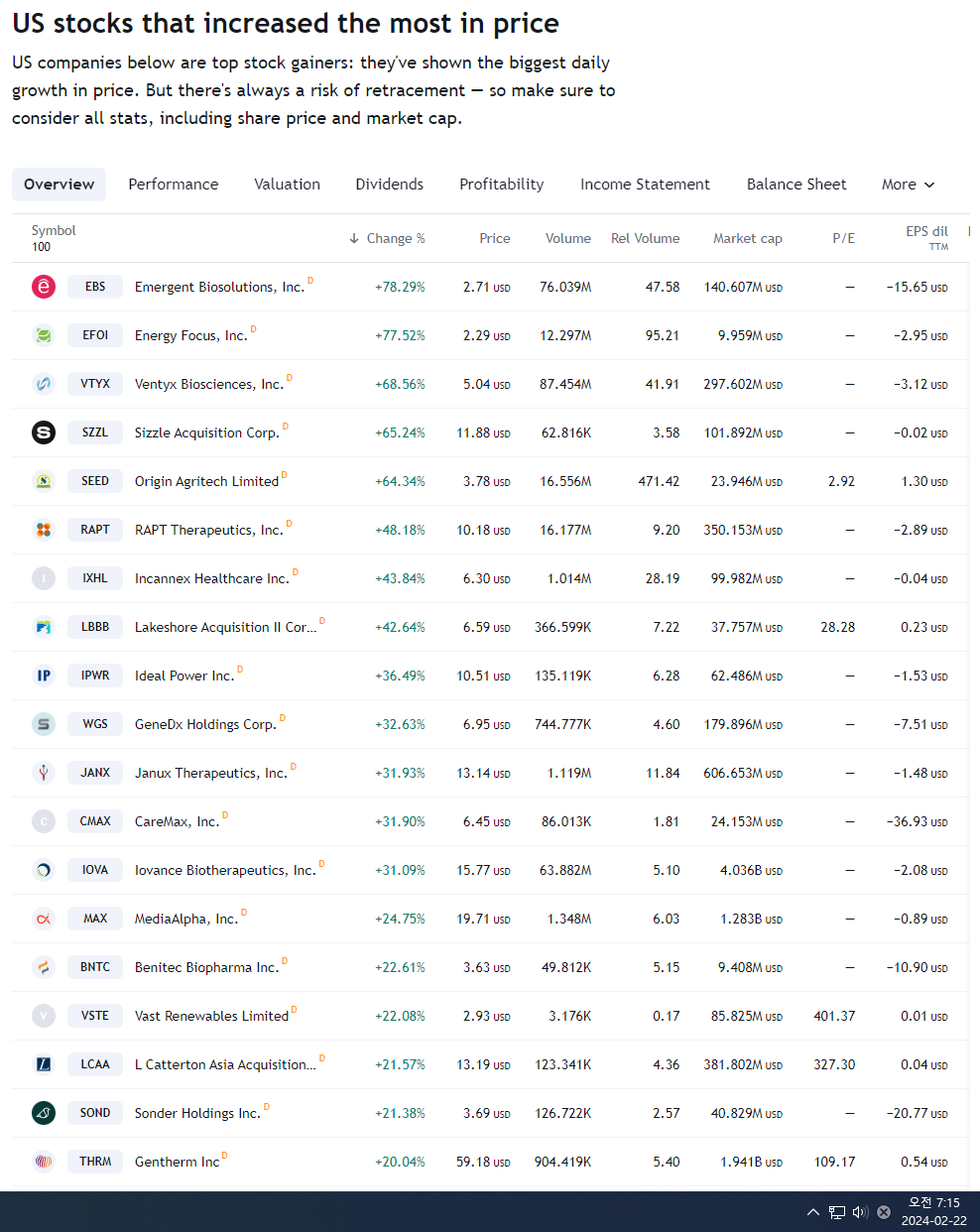Open the taskbar clock and date

934,1211
